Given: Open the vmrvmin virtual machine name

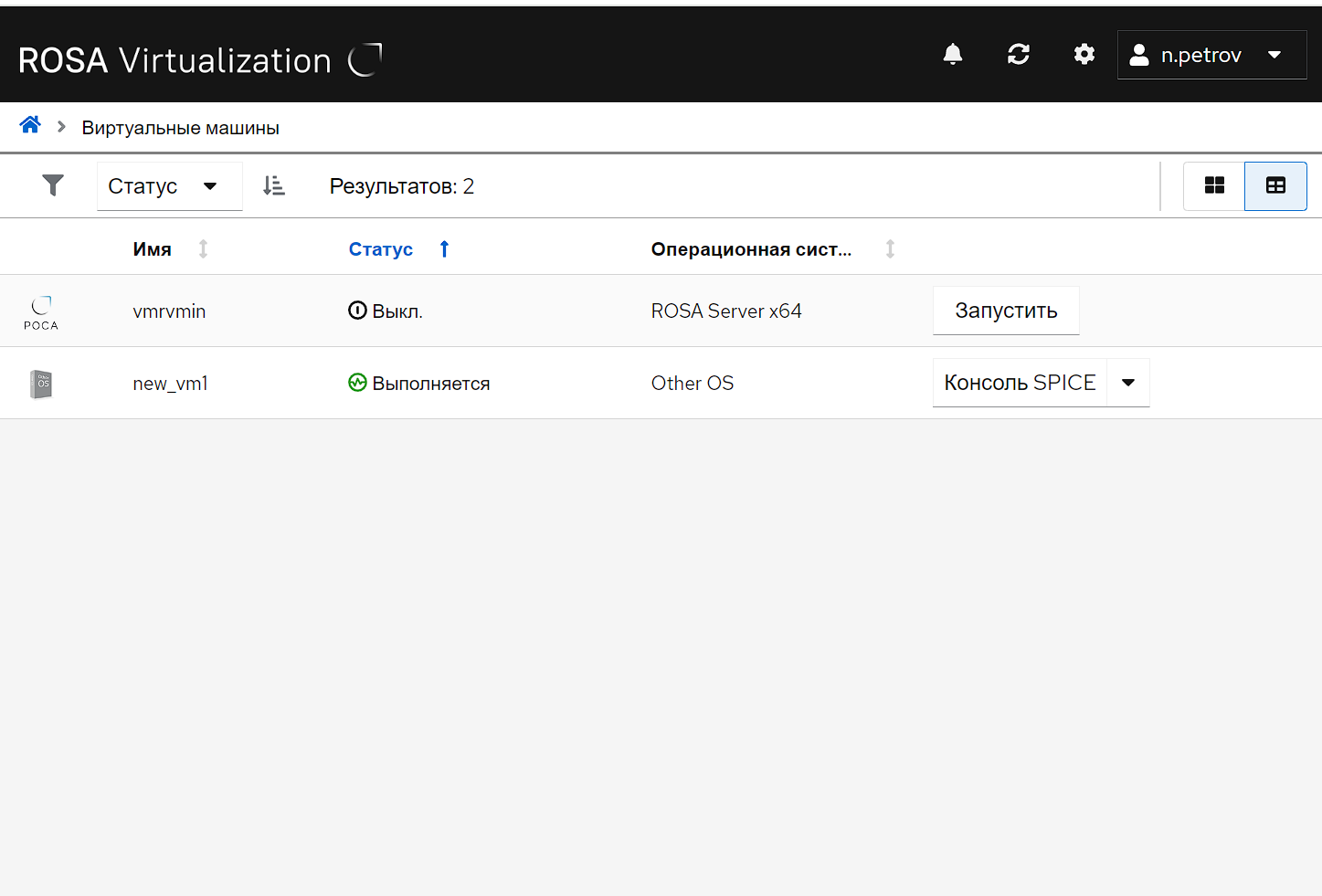Looking at the screenshot, I should click(x=169, y=311).
